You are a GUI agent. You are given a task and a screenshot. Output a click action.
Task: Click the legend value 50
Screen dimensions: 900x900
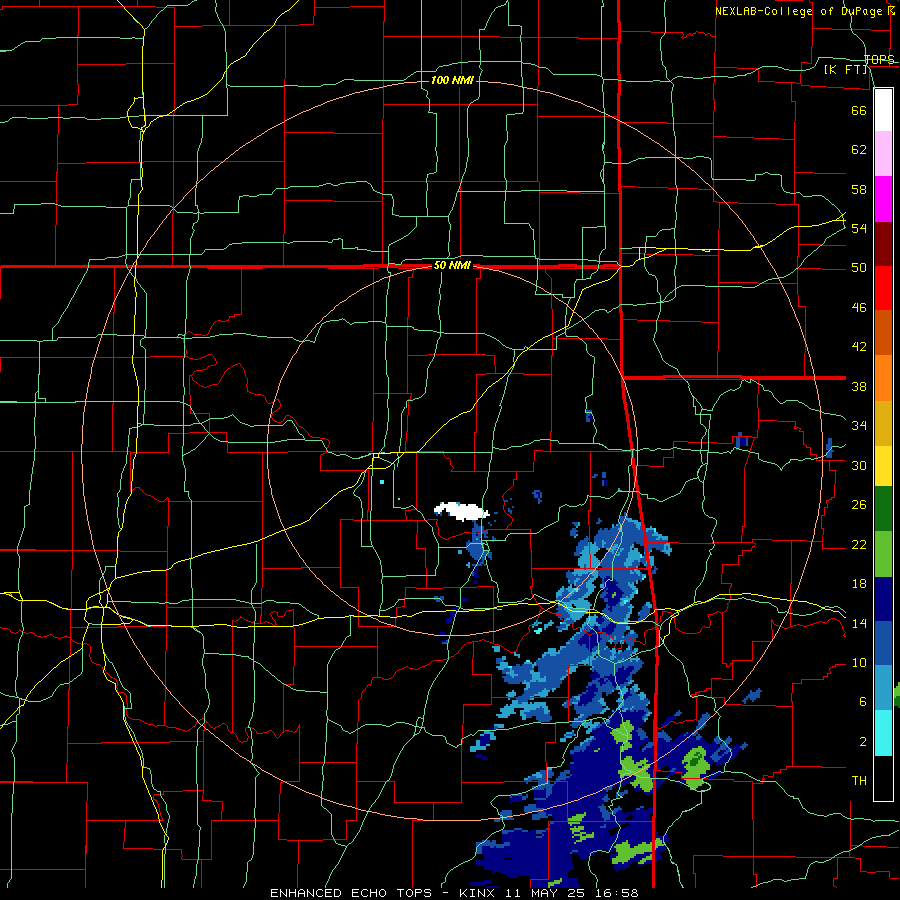859,268
